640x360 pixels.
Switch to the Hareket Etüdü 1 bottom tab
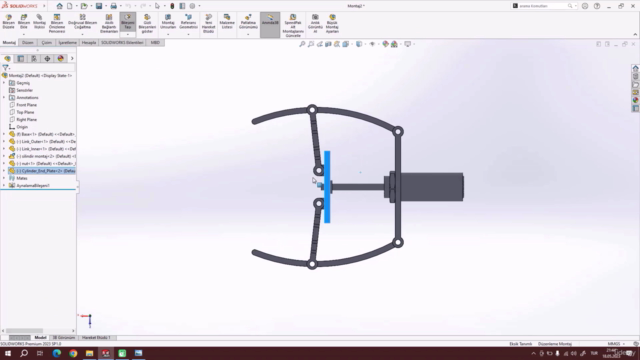click(96, 338)
